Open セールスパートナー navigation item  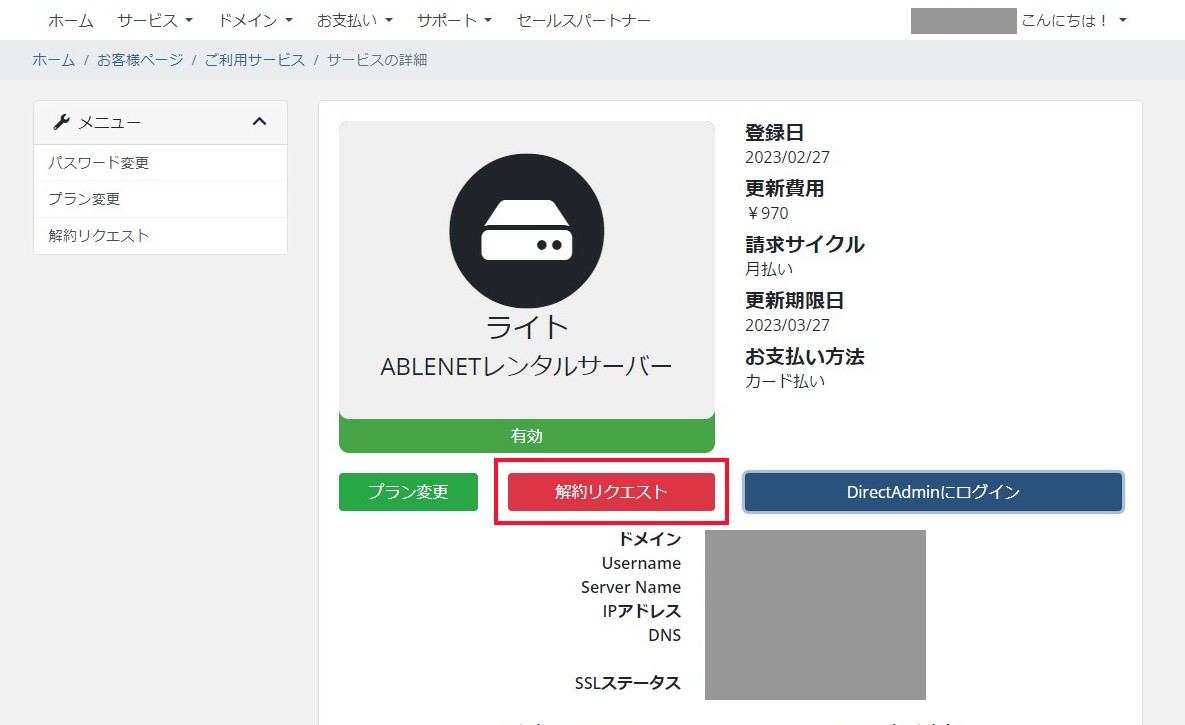click(583, 20)
